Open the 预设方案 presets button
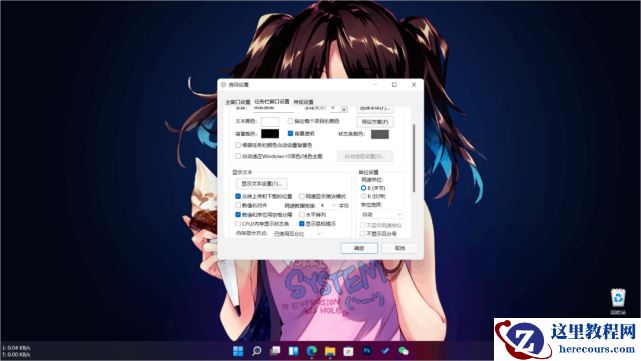The image size is (641, 361). tap(375, 122)
